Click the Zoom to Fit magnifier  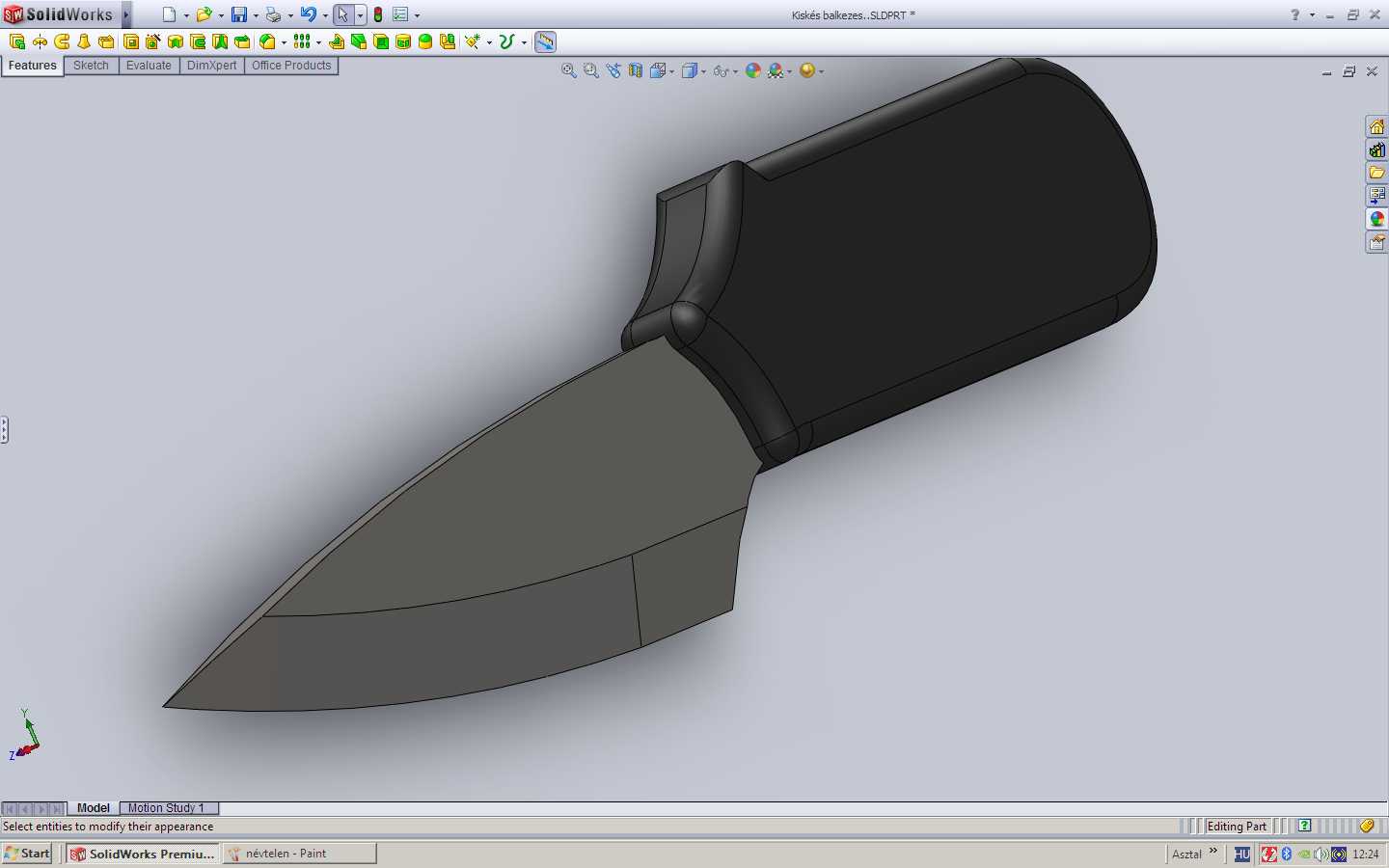pyautogui.click(x=569, y=70)
